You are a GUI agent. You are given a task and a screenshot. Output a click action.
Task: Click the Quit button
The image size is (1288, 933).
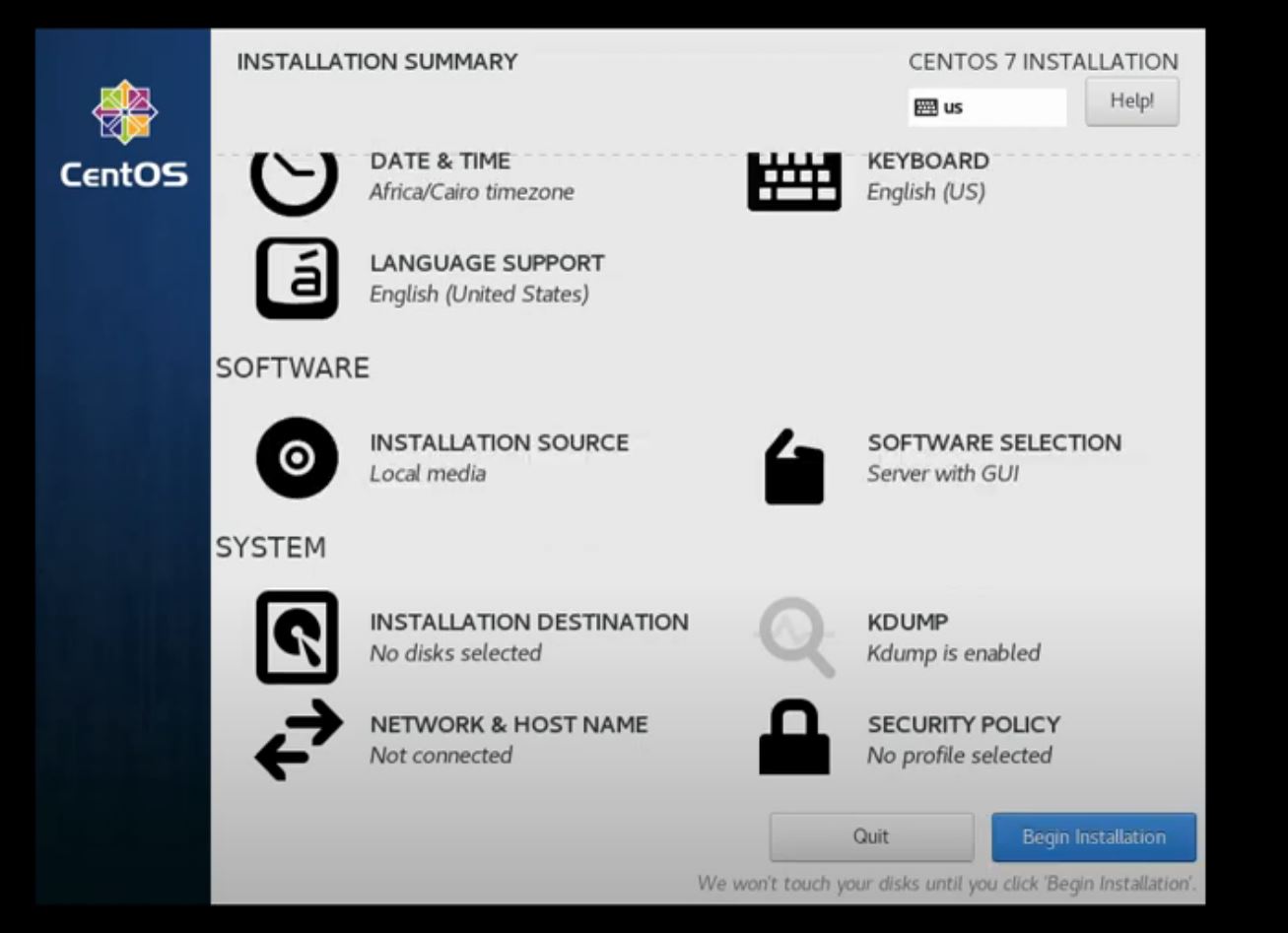point(871,836)
